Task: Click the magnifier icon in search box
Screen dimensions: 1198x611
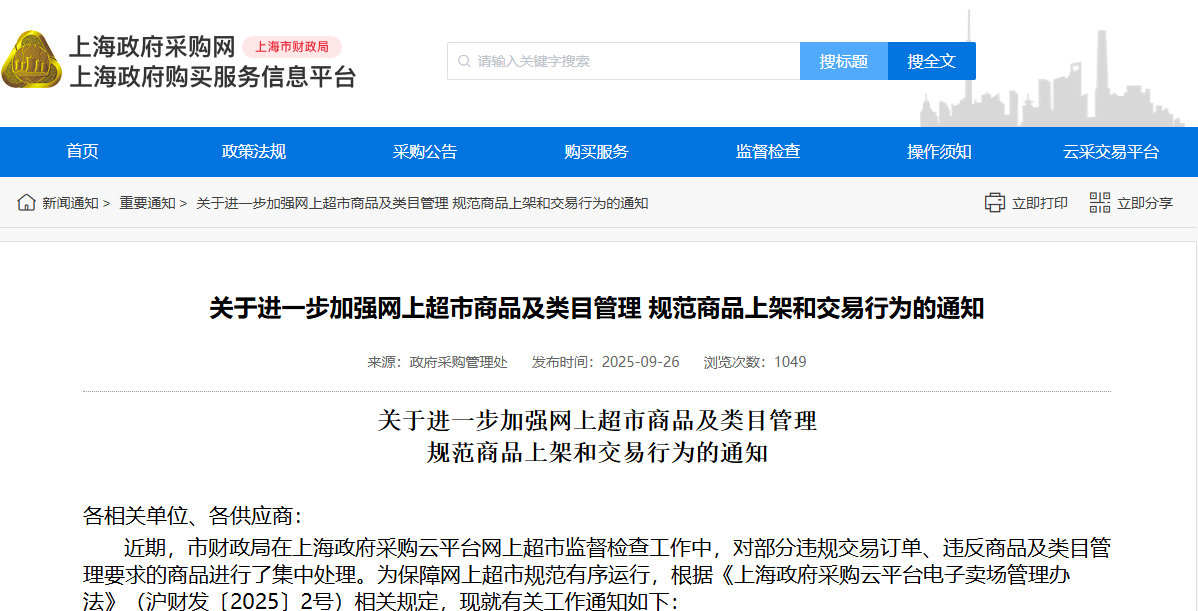Action: click(464, 61)
